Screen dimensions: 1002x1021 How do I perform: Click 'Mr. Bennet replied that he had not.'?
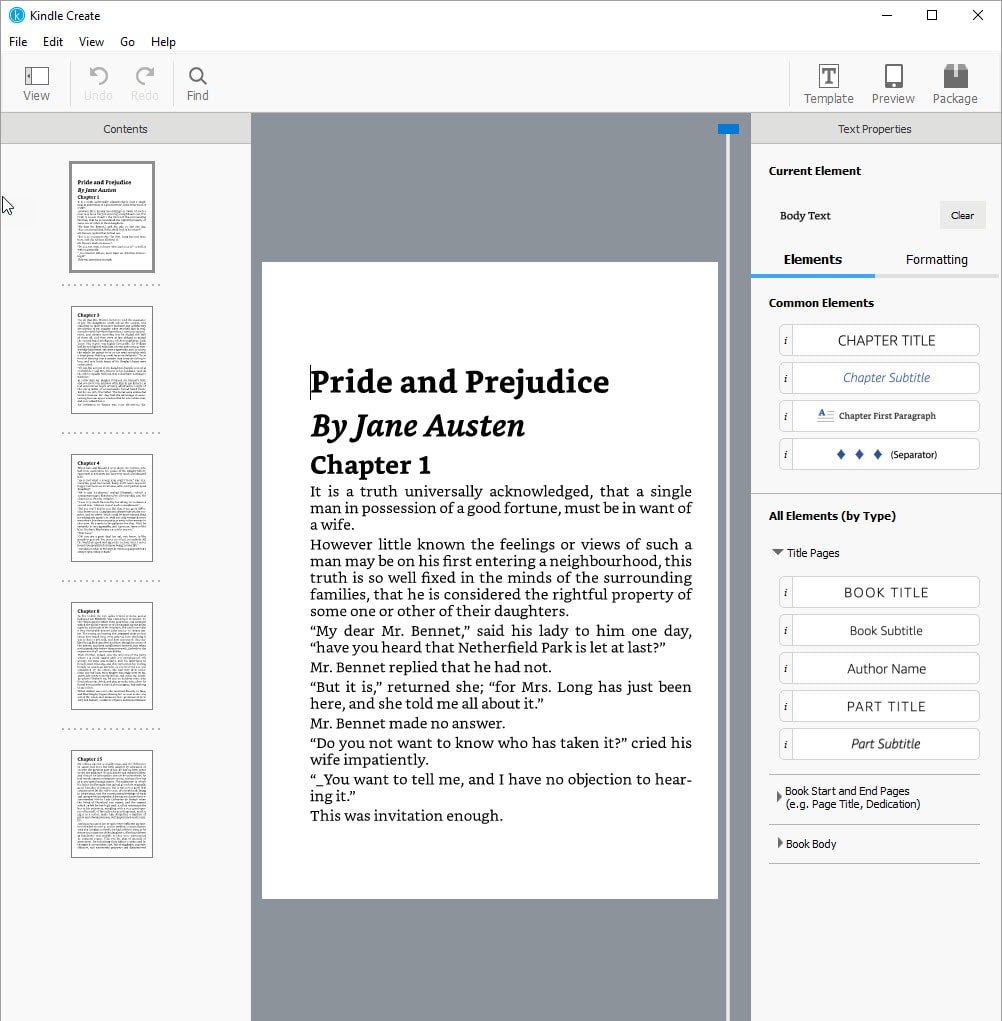point(430,667)
